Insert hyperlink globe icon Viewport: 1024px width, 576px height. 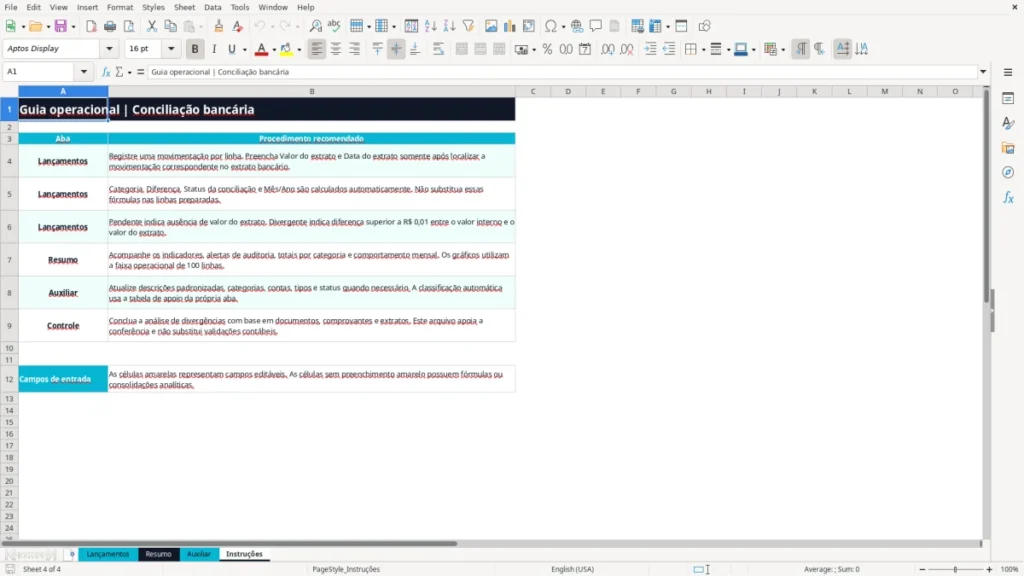(577, 26)
